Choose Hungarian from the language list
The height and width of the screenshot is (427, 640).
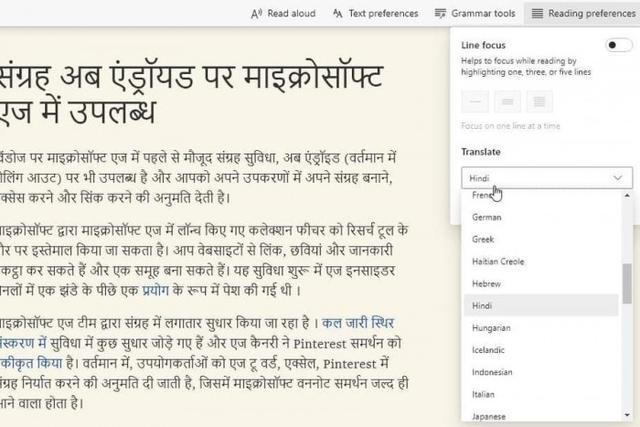tap(541, 328)
